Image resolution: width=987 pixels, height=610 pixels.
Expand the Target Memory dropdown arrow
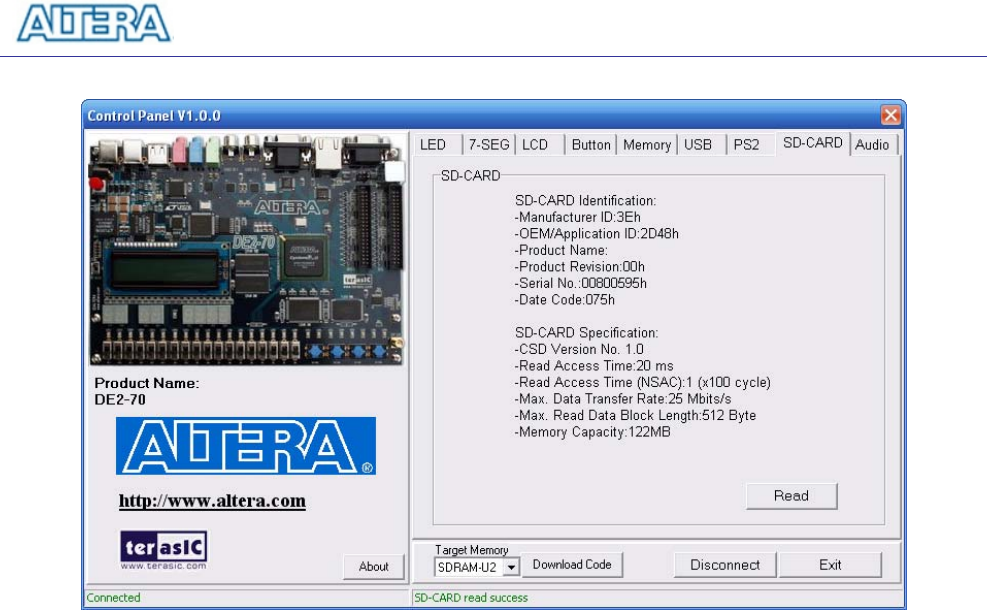(x=512, y=567)
